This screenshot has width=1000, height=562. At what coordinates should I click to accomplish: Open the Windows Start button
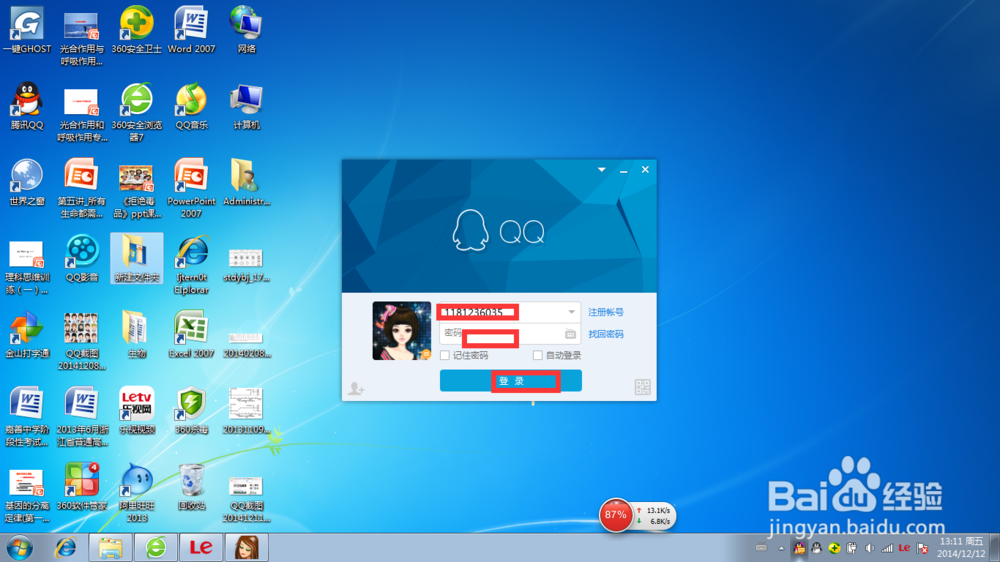click(20, 548)
